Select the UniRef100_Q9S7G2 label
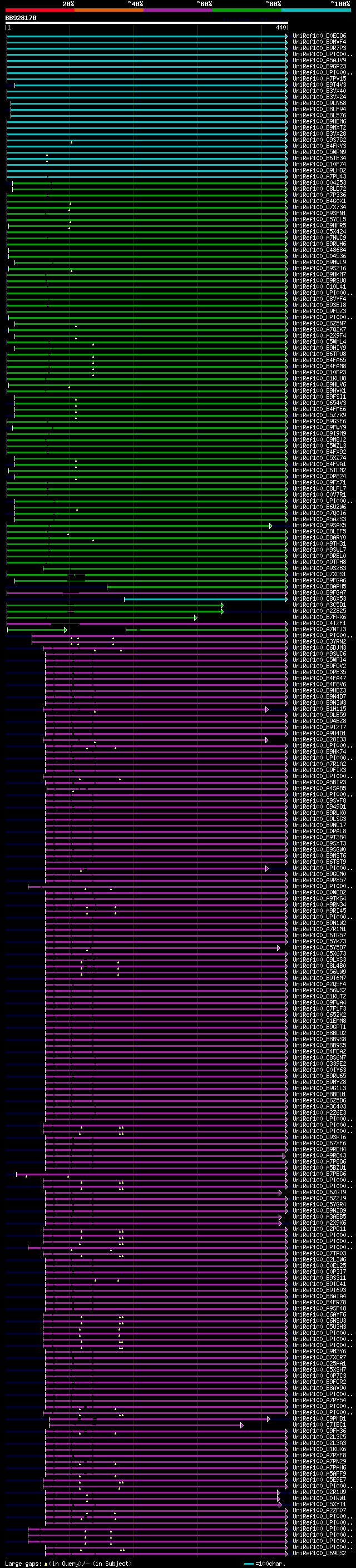This screenshot has width=356, height=1568. 319,140
